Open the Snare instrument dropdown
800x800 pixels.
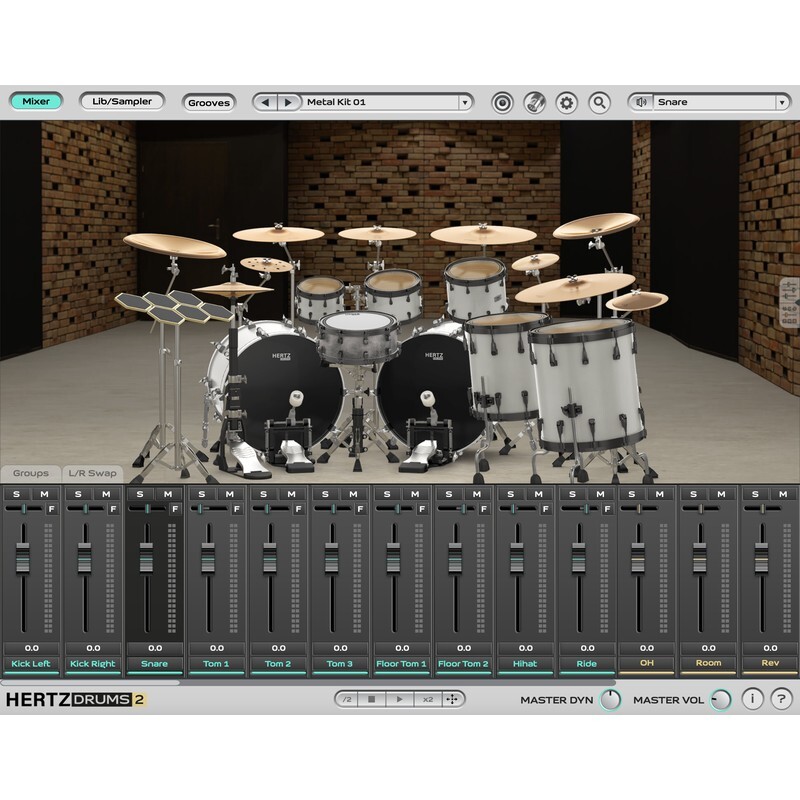pos(710,101)
